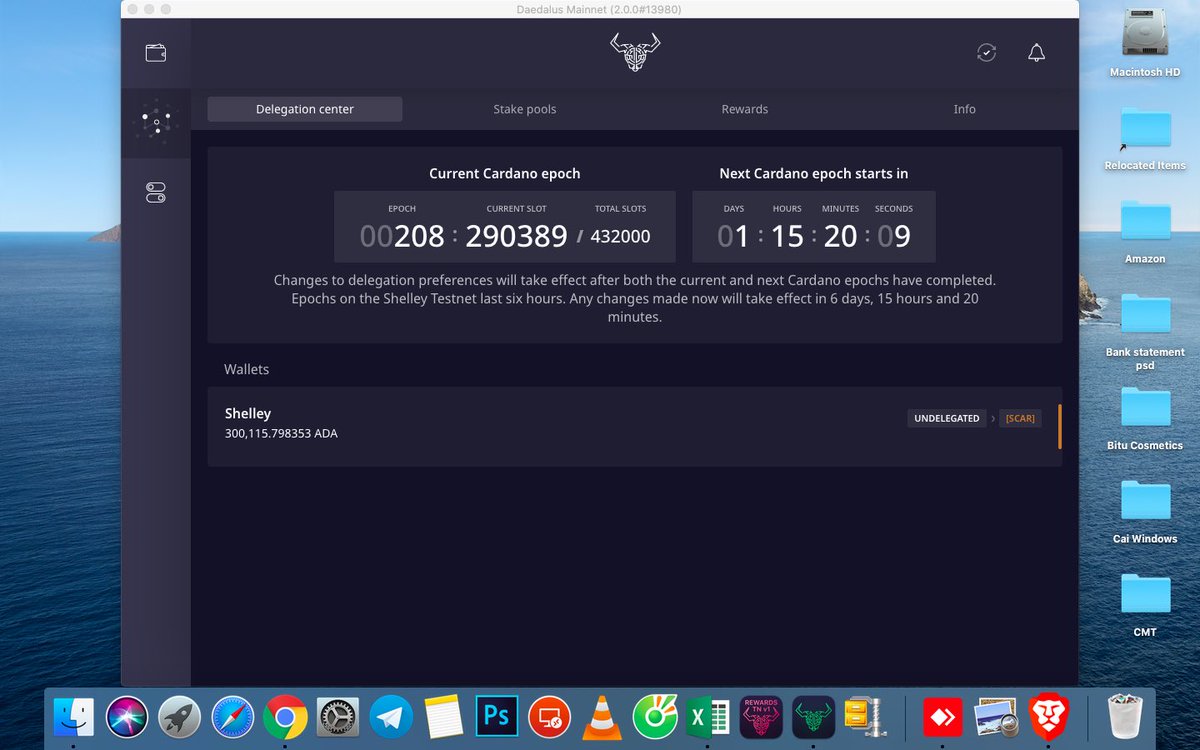
Task: Open Launchpad rocket icon in dock
Action: click(x=180, y=717)
